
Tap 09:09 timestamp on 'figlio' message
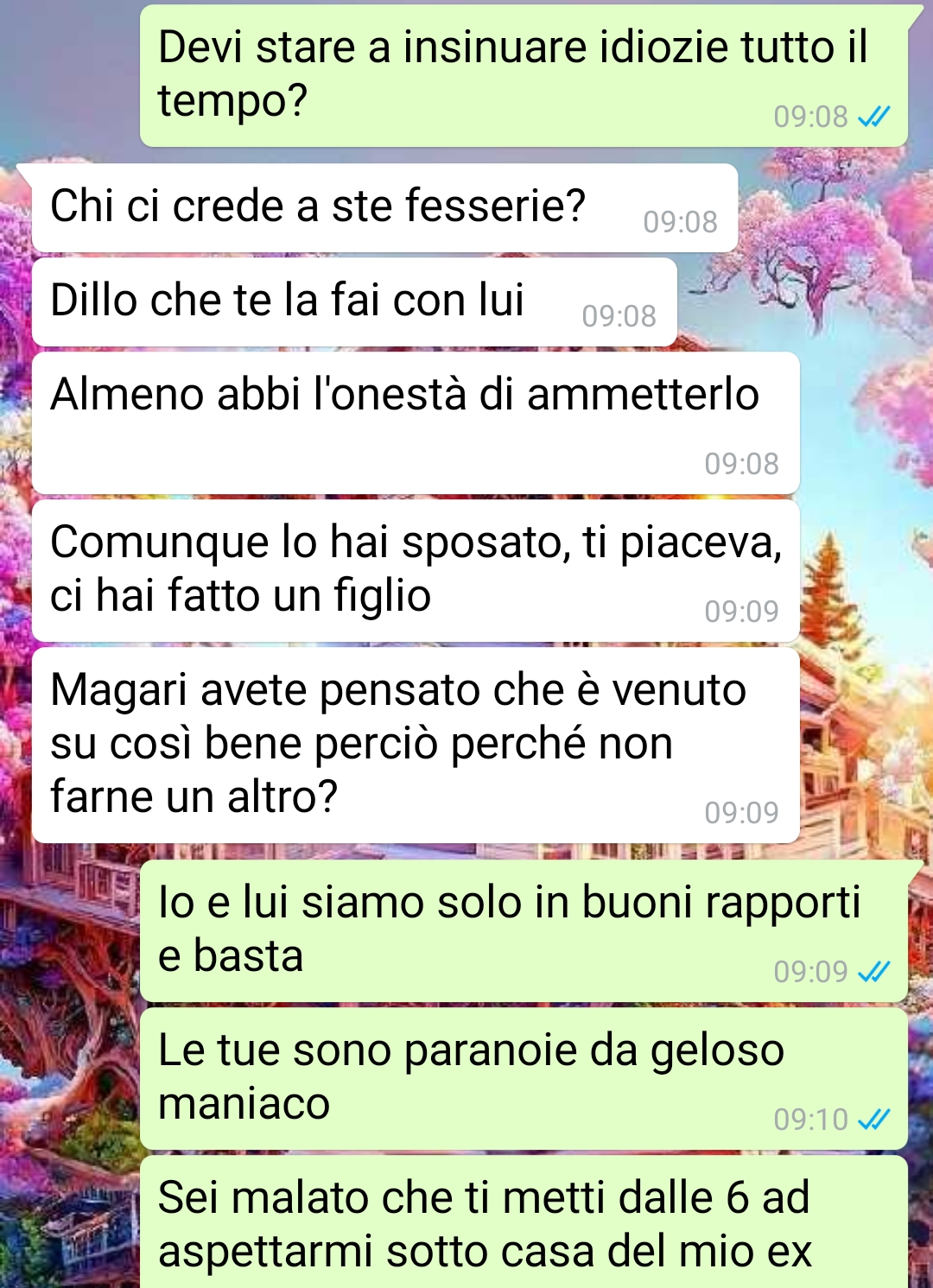(x=742, y=612)
